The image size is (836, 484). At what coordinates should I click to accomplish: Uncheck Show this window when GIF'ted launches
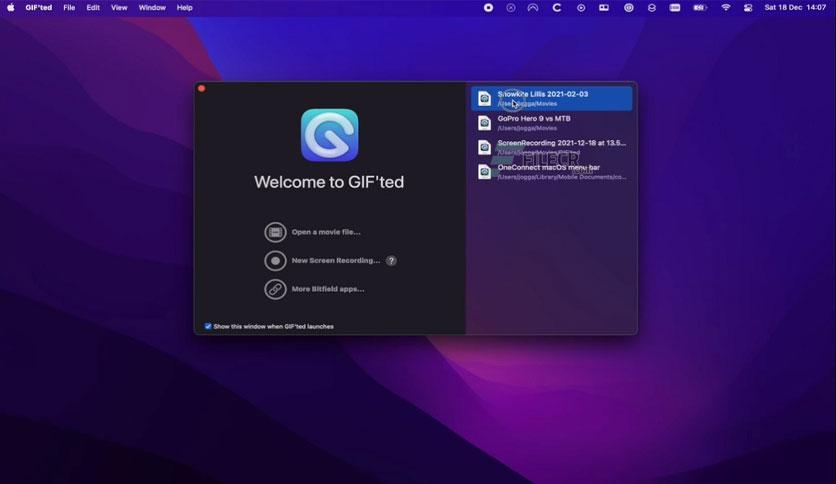tap(208, 326)
